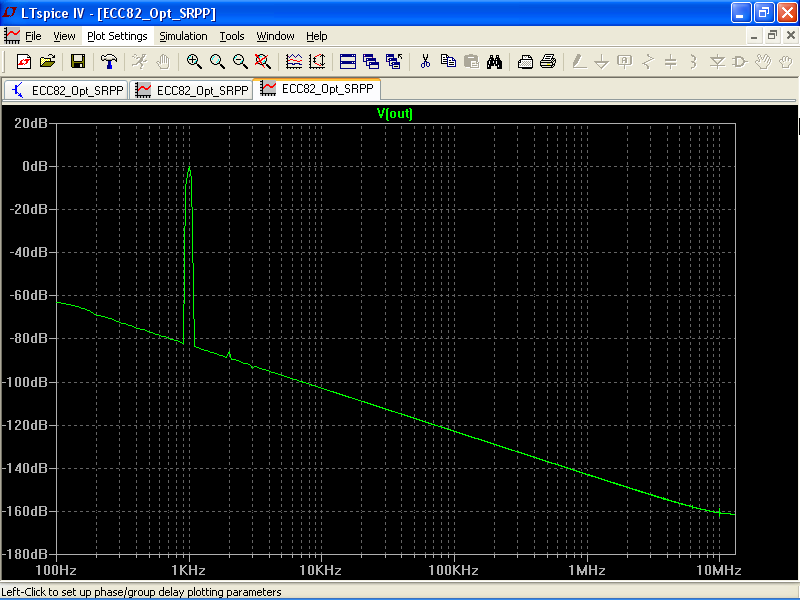
Task: Click the LTspice title bar application icon
Action: (10, 13)
